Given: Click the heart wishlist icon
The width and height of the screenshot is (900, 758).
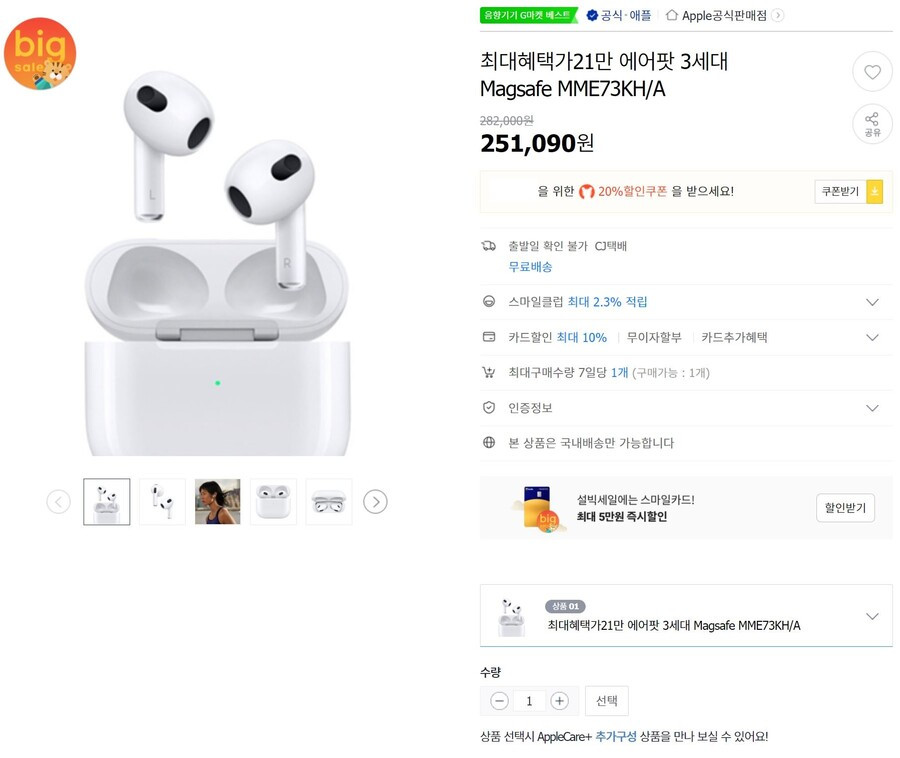Looking at the screenshot, I should pos(872,72).
